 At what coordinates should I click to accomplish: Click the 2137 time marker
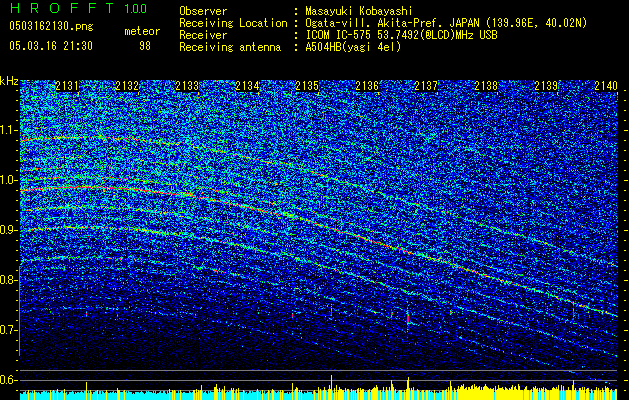click(x=426, y=86)
